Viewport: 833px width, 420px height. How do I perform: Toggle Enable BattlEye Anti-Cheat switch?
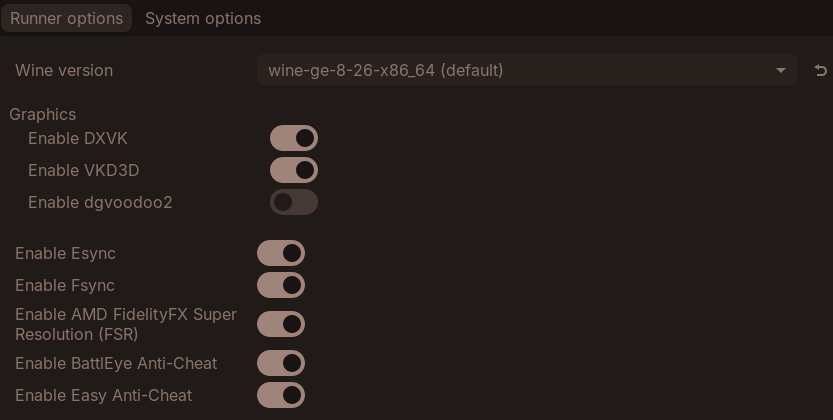tap(281, 363)
